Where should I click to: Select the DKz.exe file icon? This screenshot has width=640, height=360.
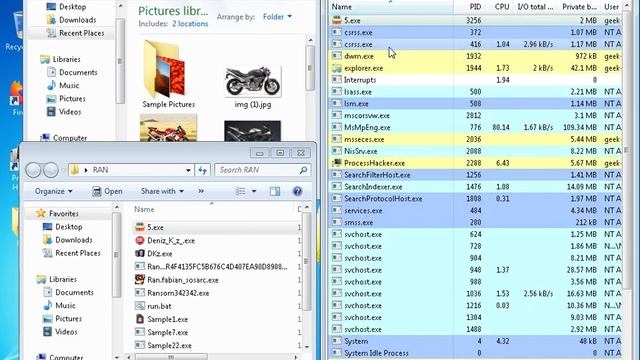(140, 253)
